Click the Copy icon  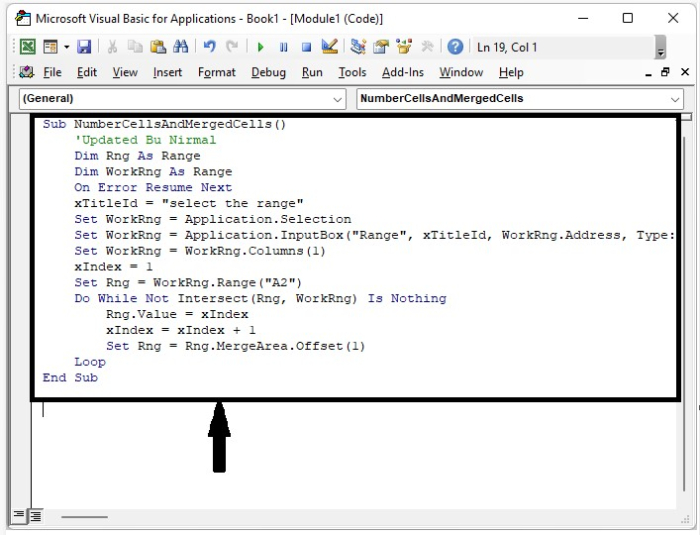(x=135, y=46)
